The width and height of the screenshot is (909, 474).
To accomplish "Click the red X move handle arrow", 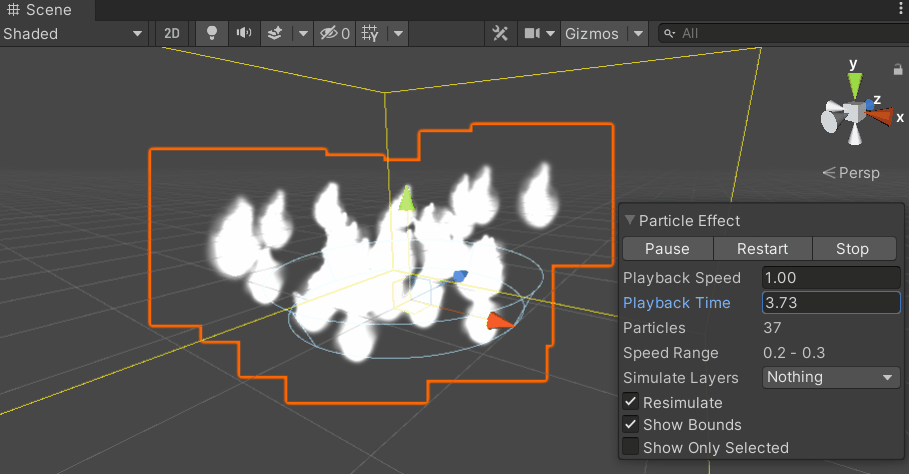I will click(499, 321).
